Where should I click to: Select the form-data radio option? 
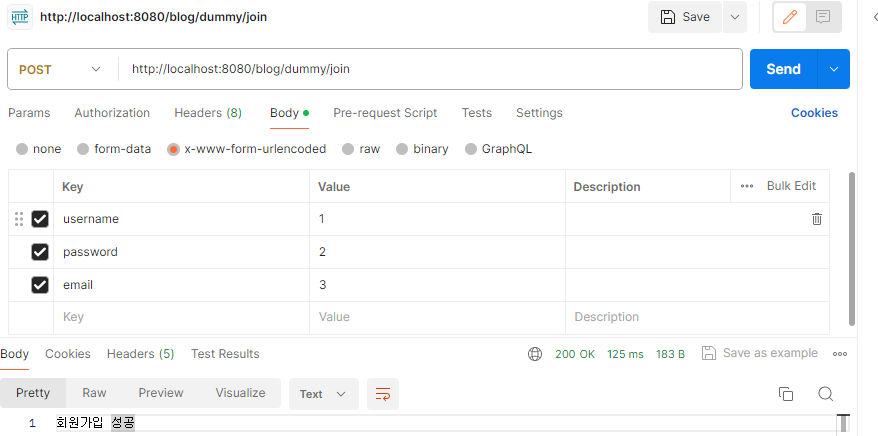(x=114, y=149)
